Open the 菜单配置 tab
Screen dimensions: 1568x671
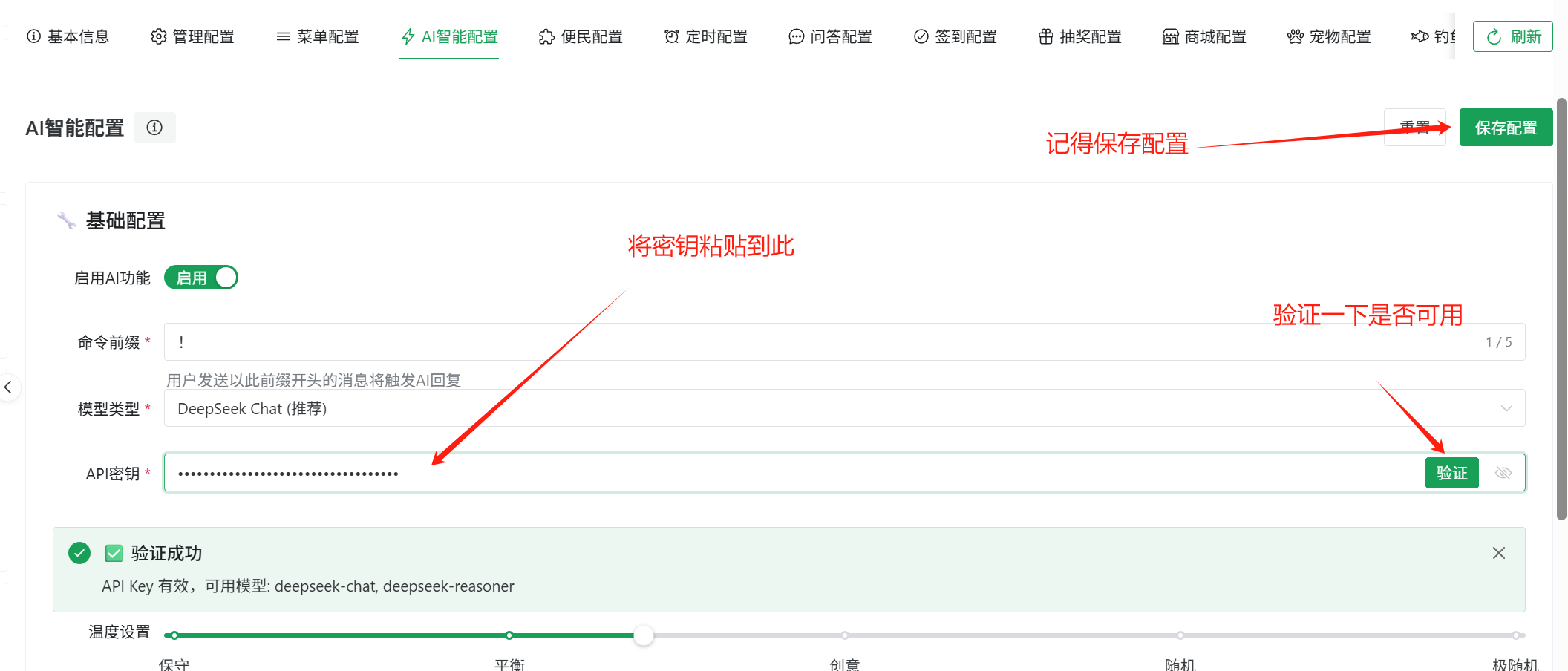point(317,36)
